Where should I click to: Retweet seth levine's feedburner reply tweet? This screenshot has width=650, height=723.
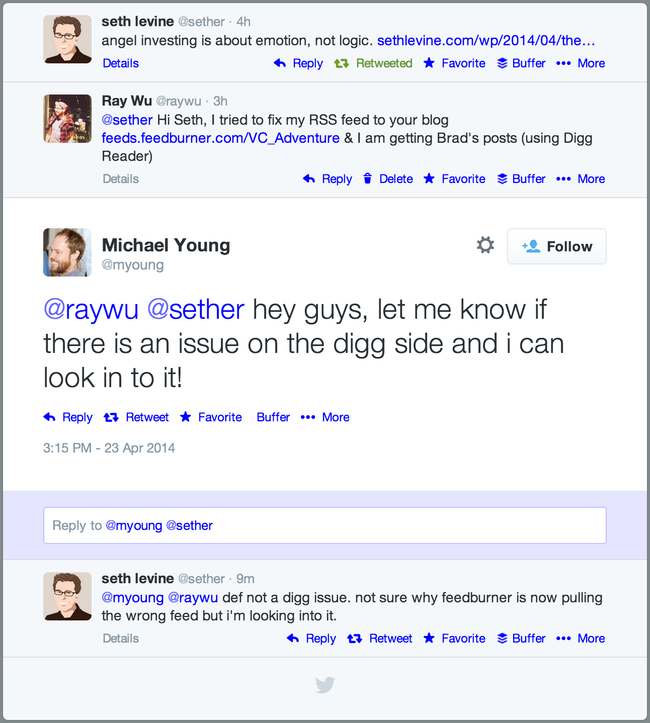[380, 638]
